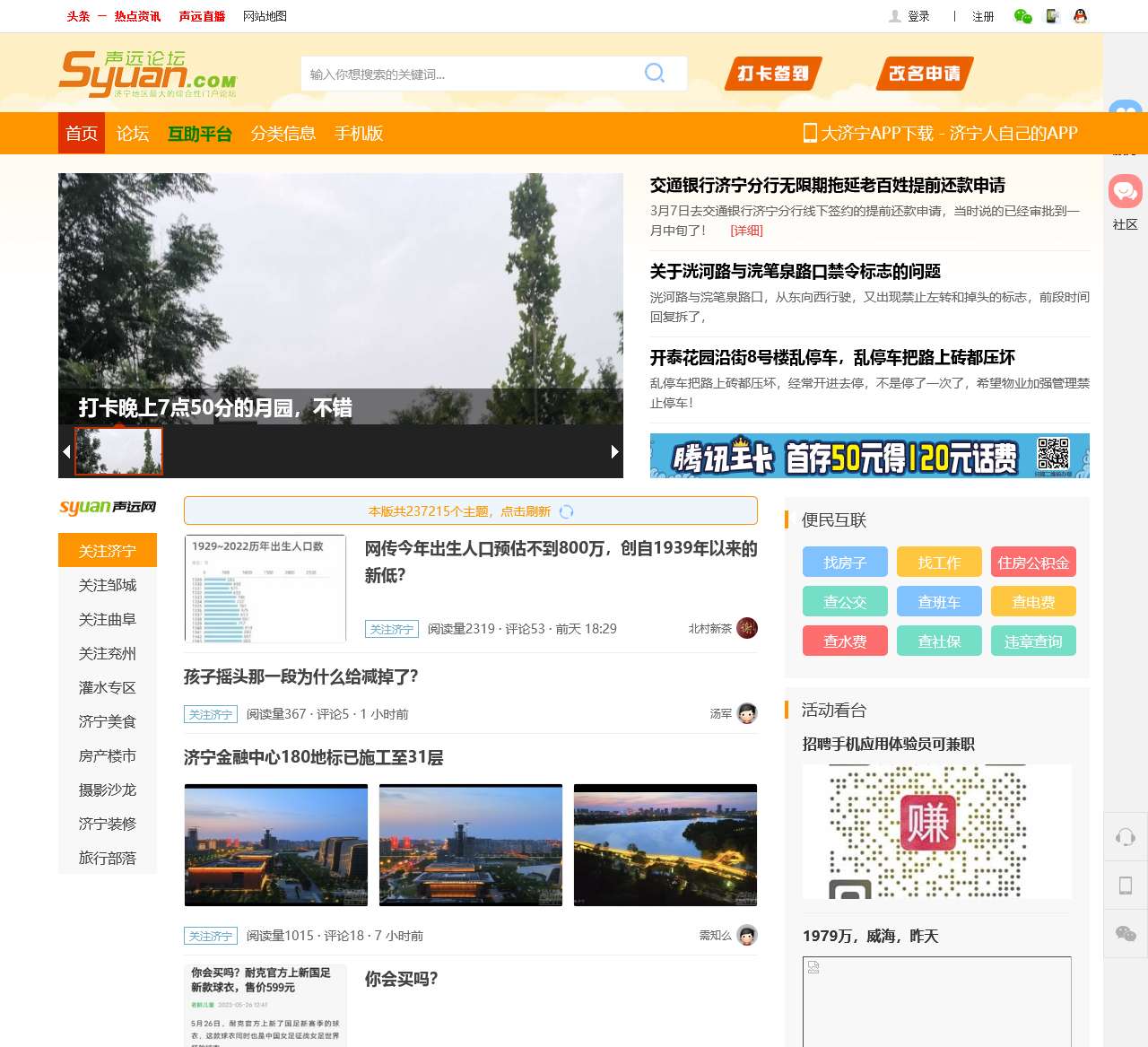The width and height of the screenshot is (1148, 1047).
Task: Open 网站地图 link
Action: point(265,16)
